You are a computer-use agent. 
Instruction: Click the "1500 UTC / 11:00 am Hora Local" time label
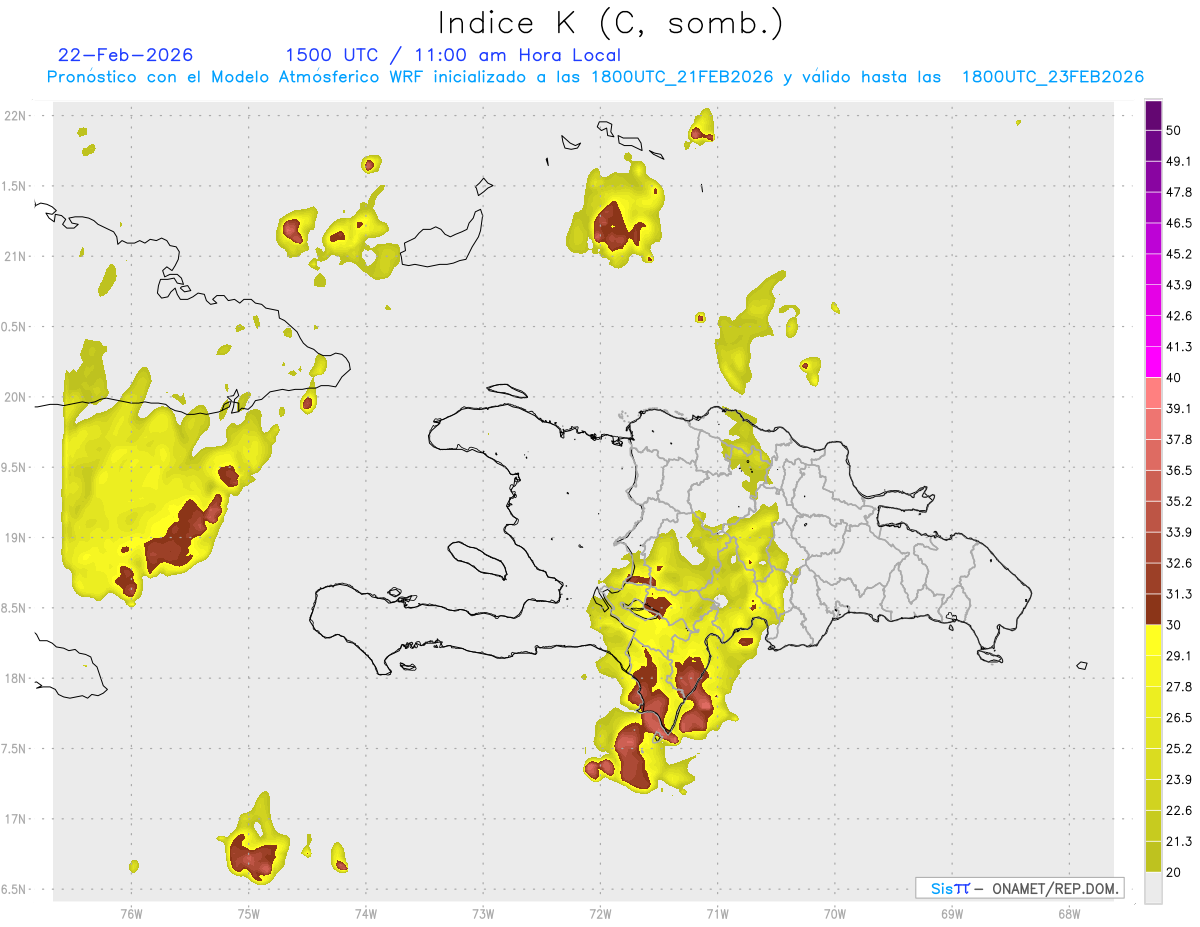453,55
